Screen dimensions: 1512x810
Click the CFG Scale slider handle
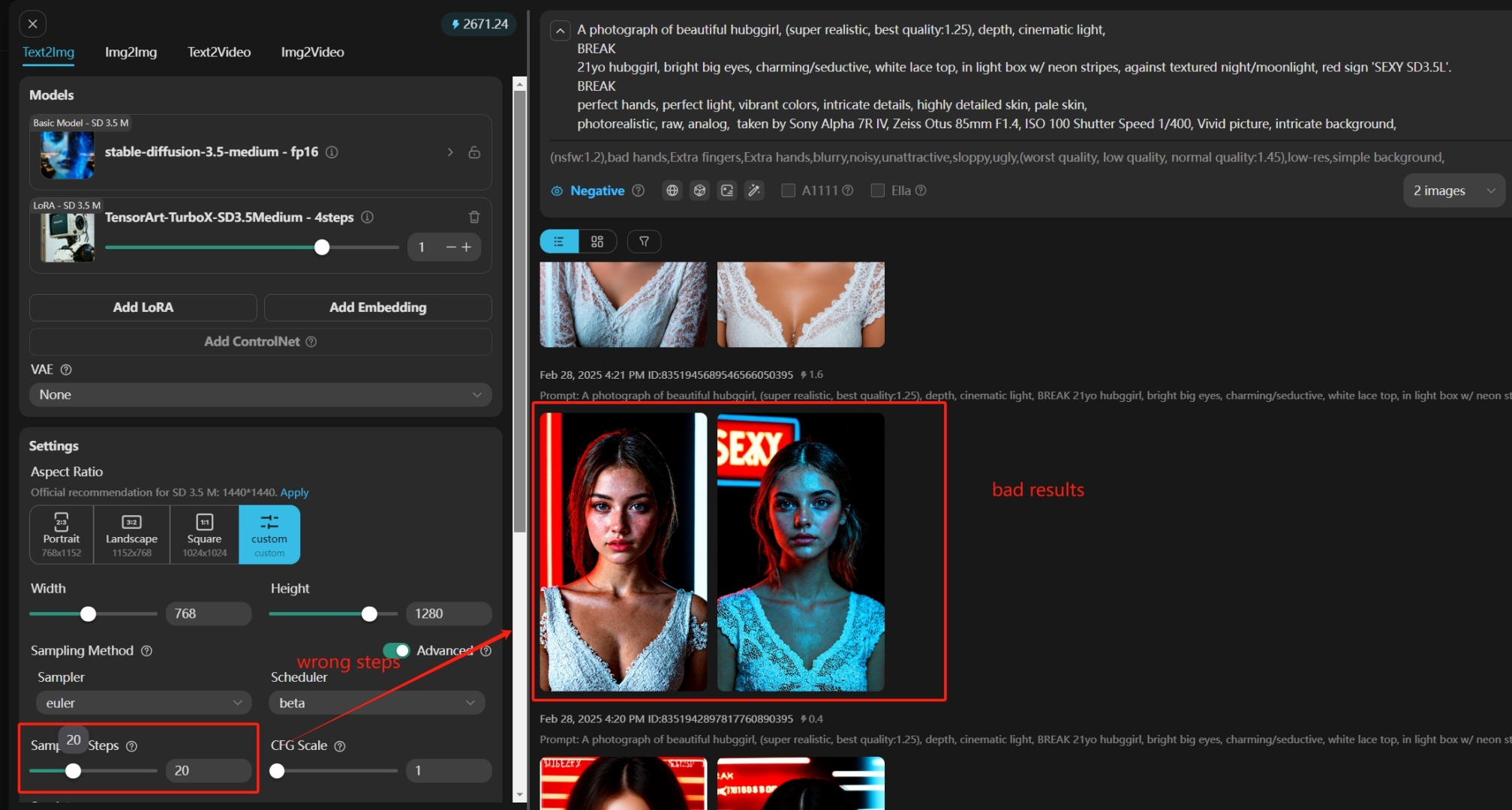(x=277, y=770)
